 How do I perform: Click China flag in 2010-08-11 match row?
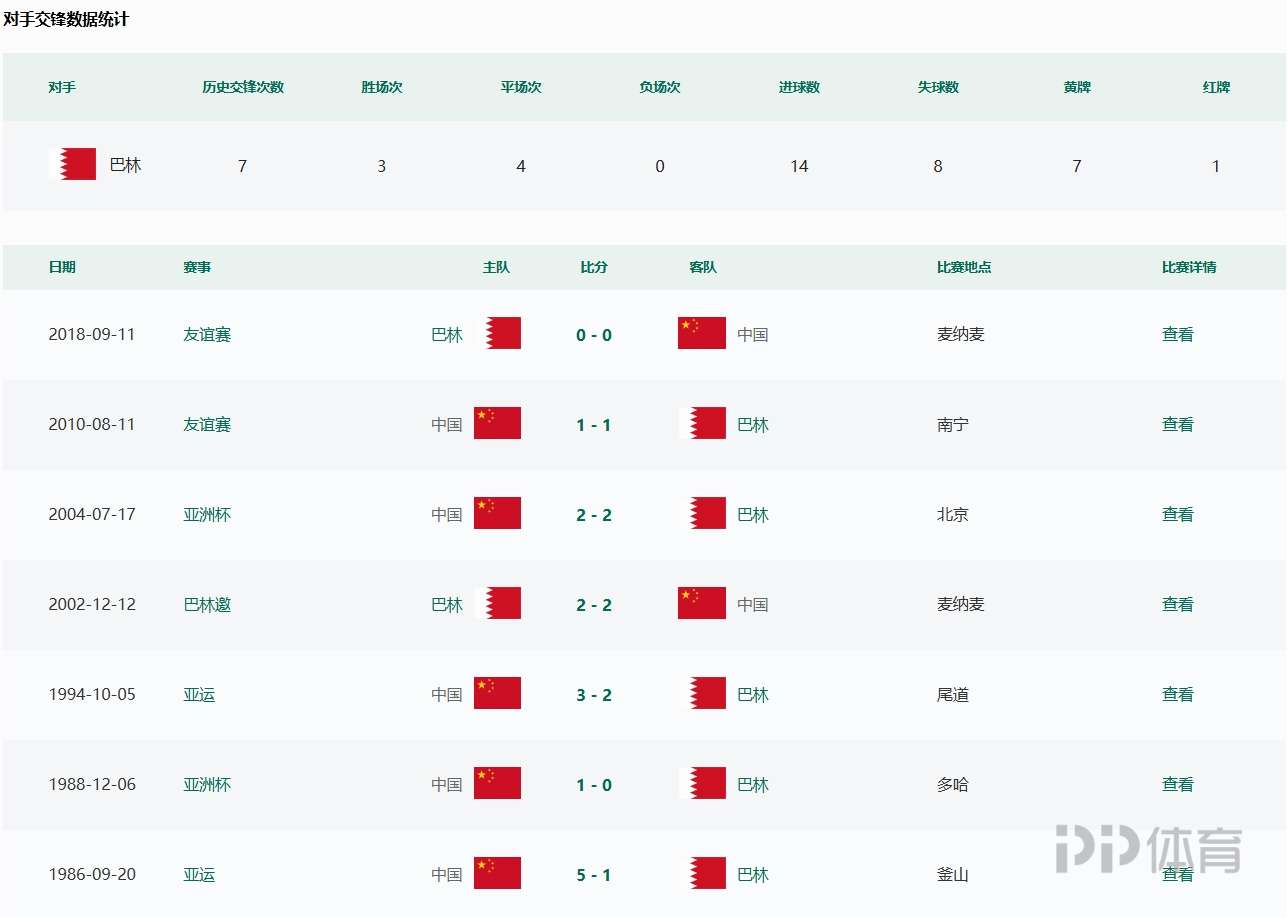(x=497, y=423)
